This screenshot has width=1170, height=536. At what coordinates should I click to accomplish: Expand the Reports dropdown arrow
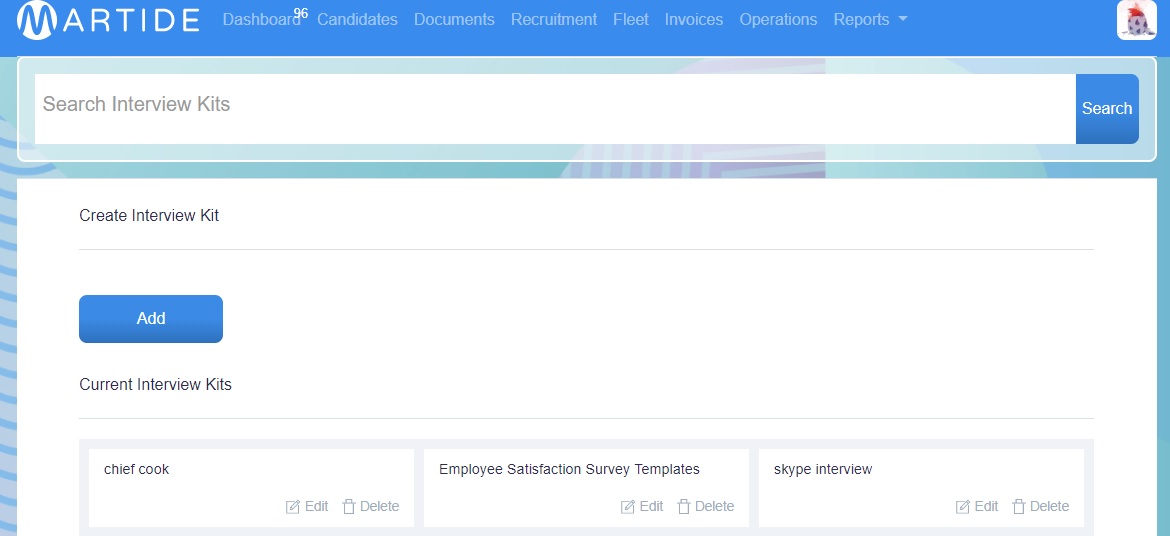point(902,19)
